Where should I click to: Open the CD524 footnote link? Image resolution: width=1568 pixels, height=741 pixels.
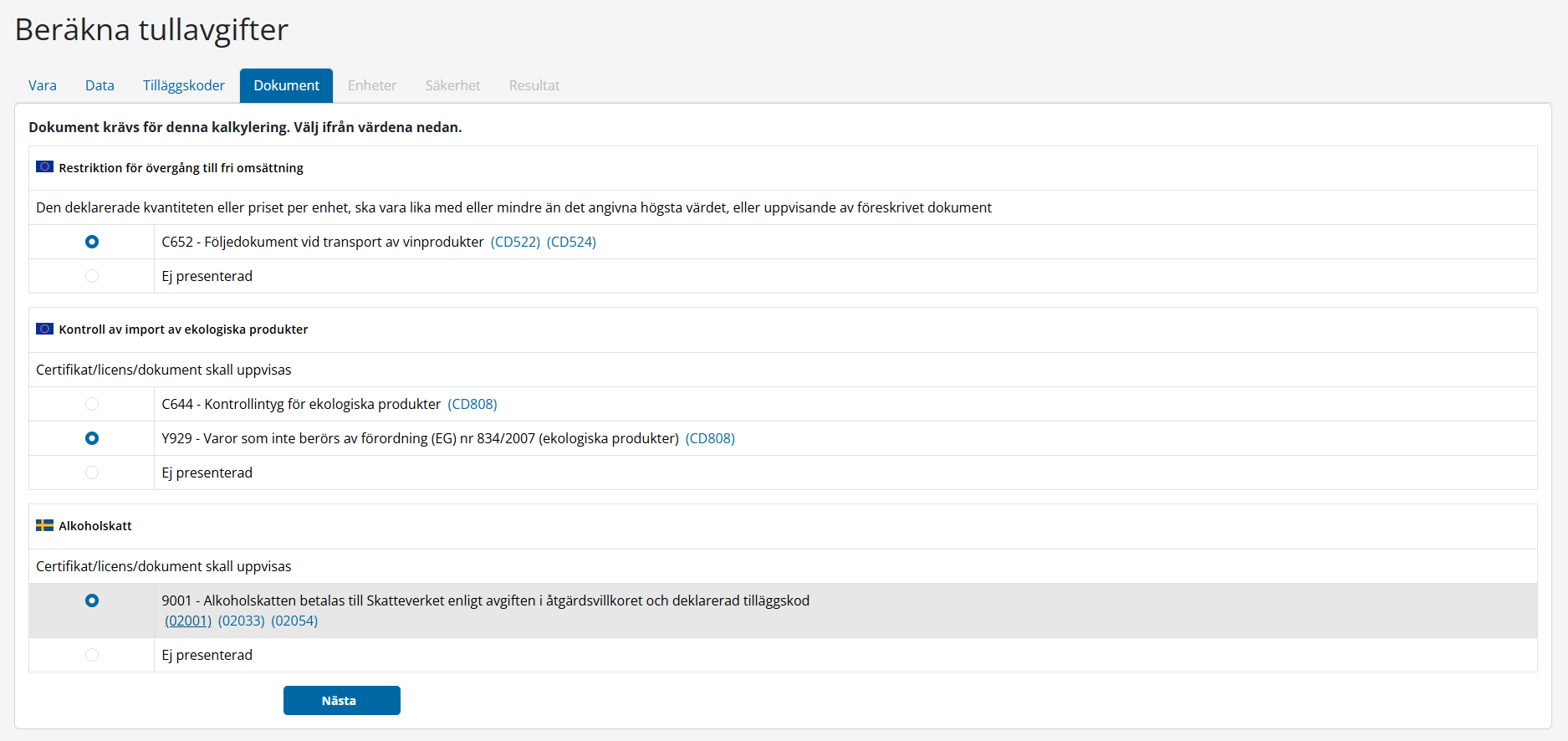click(x=571, y=242)
